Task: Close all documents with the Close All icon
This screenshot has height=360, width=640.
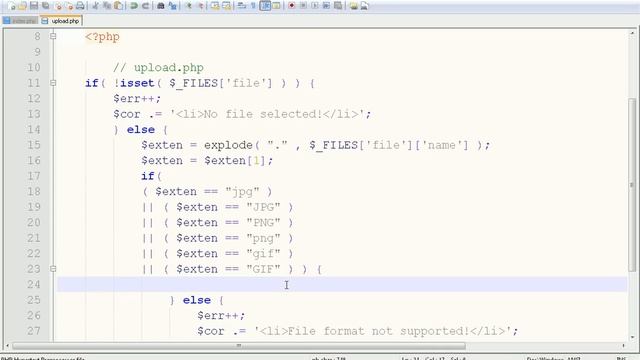Action: click(x=70, y=6)
